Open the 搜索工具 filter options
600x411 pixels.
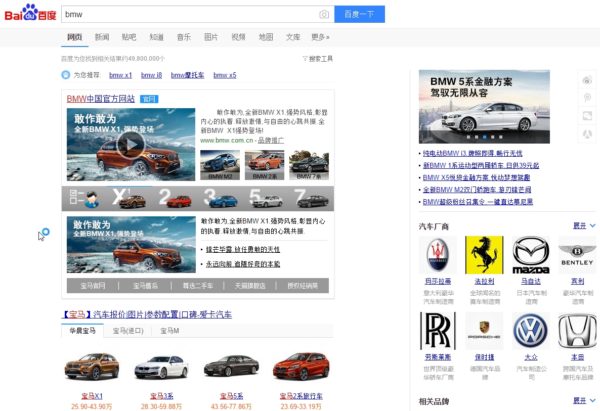[x=318, y=59]
